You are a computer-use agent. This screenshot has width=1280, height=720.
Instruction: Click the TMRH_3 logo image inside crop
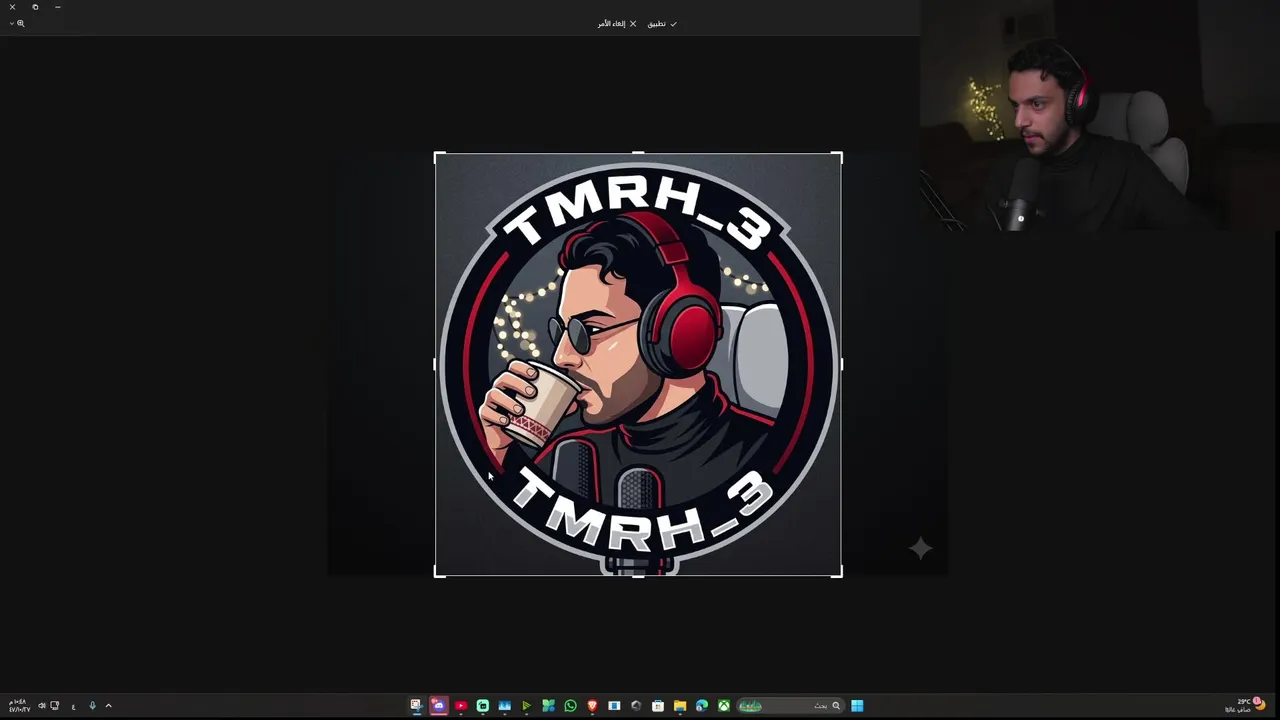pyautogui.click(x=638, y=364)
